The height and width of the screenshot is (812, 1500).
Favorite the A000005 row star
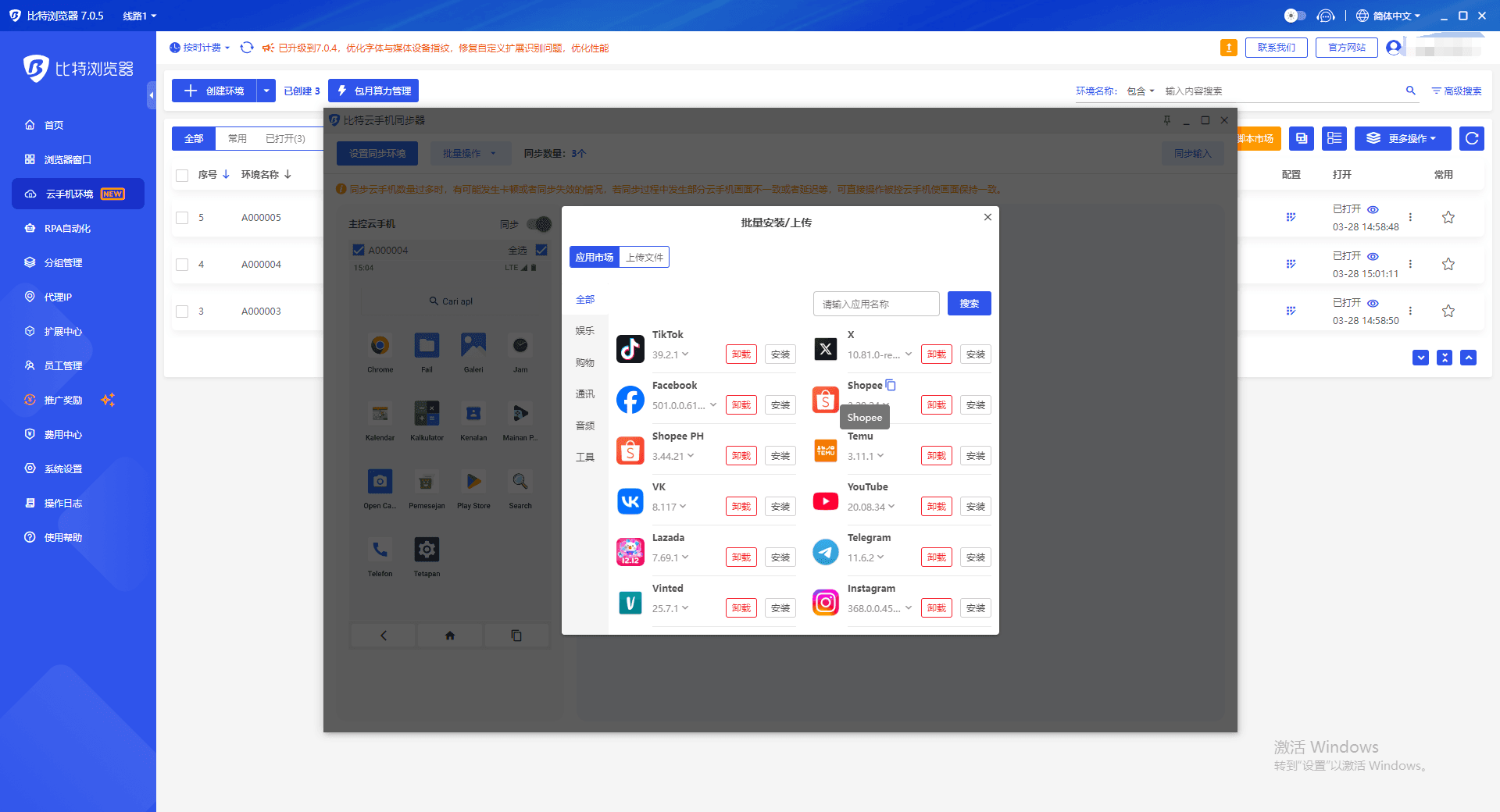tap(1448, 217)
